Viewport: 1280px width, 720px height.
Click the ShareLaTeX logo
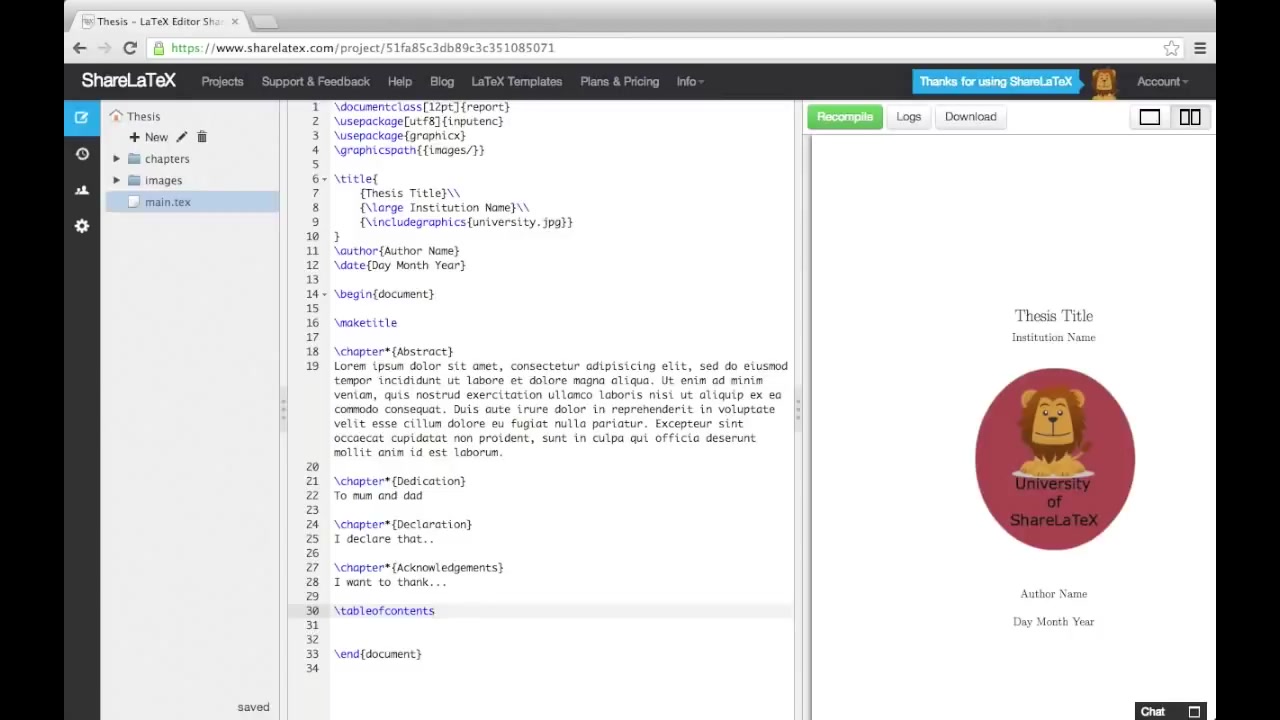pyautogui.click(x=128, y=81)
